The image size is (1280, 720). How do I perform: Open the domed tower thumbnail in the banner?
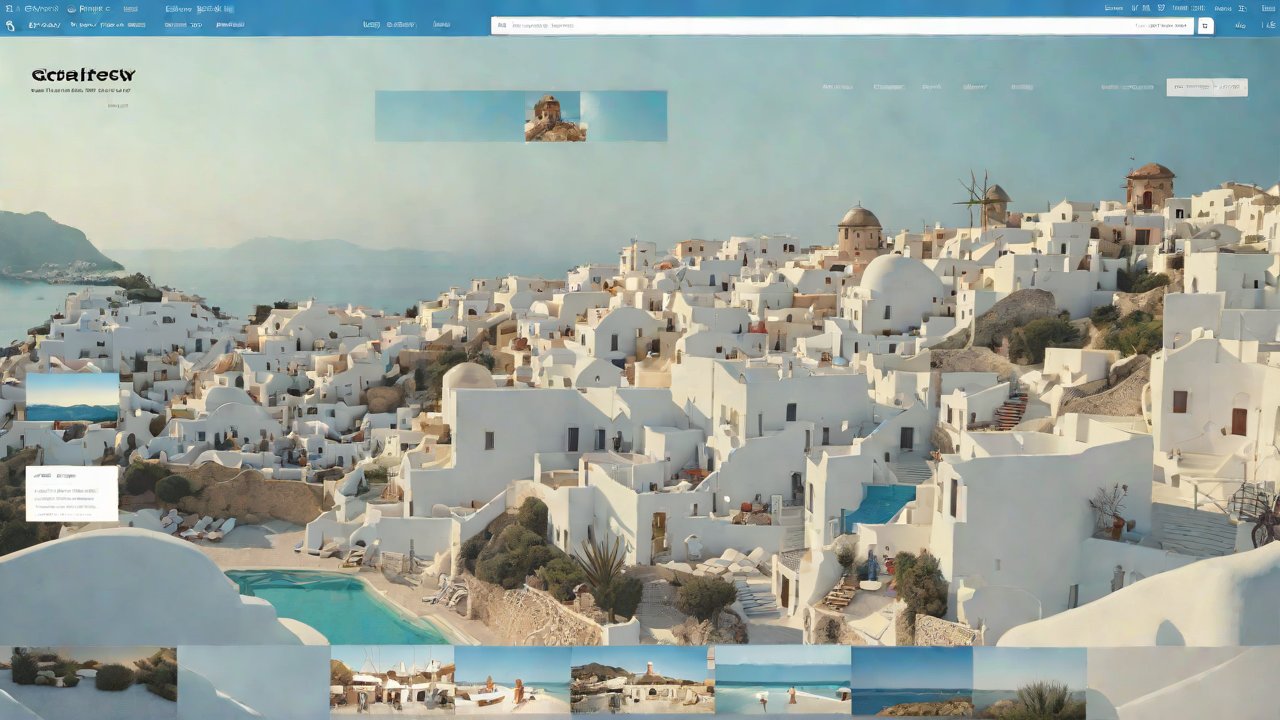[x=555, y=117]
